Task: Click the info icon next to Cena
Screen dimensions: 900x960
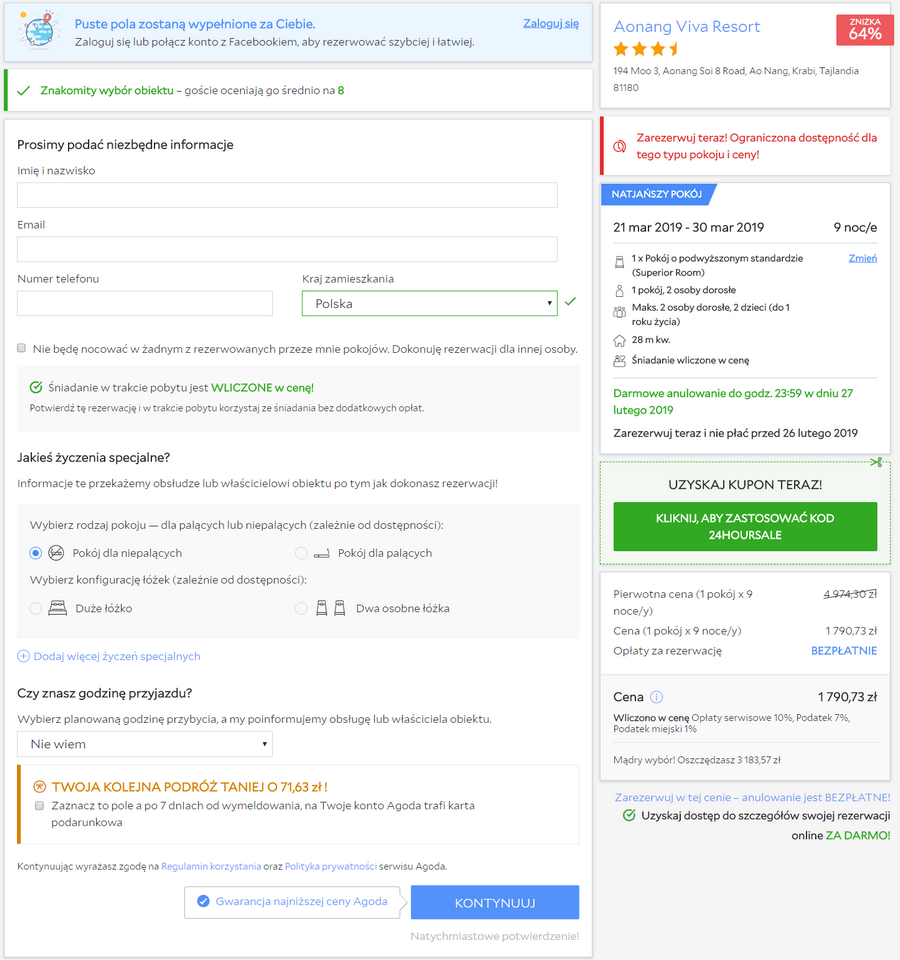Action: (x=656, y=697)
